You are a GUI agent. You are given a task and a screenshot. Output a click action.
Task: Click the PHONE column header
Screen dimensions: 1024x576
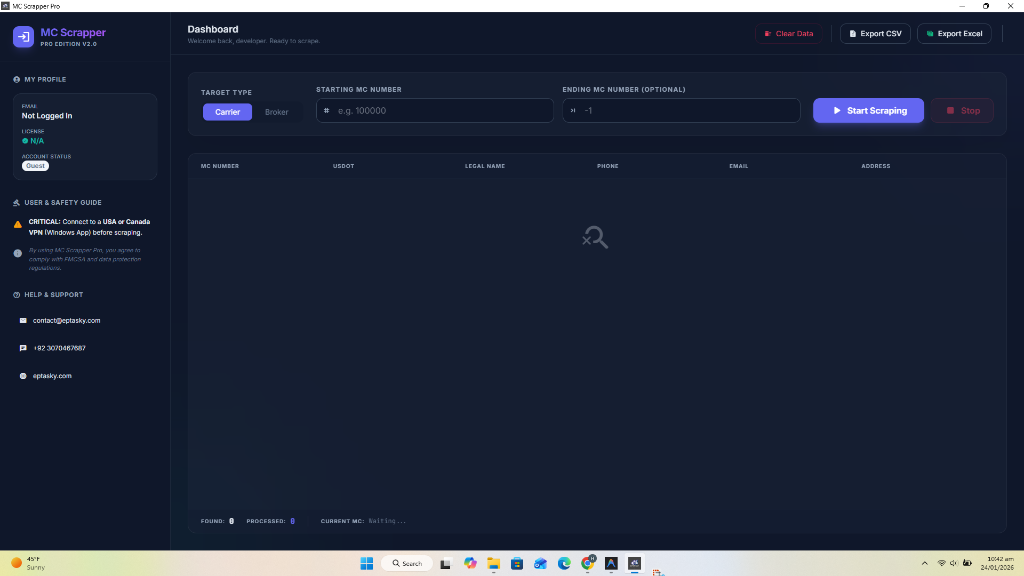(x=607, y=166)
